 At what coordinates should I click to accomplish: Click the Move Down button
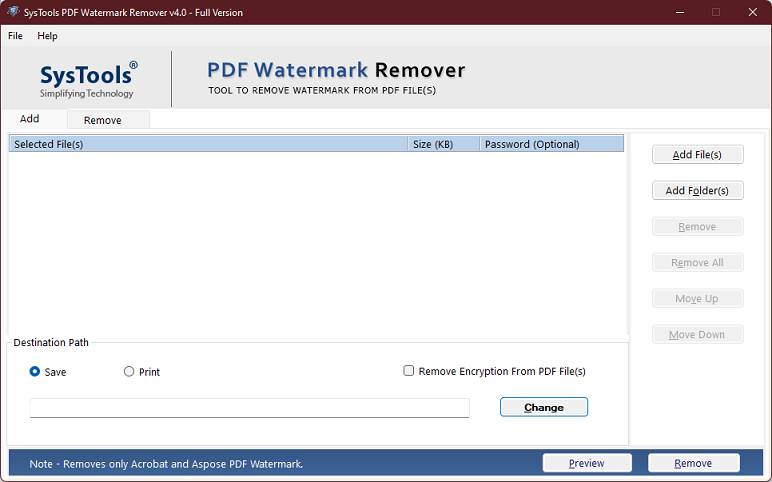697,334
